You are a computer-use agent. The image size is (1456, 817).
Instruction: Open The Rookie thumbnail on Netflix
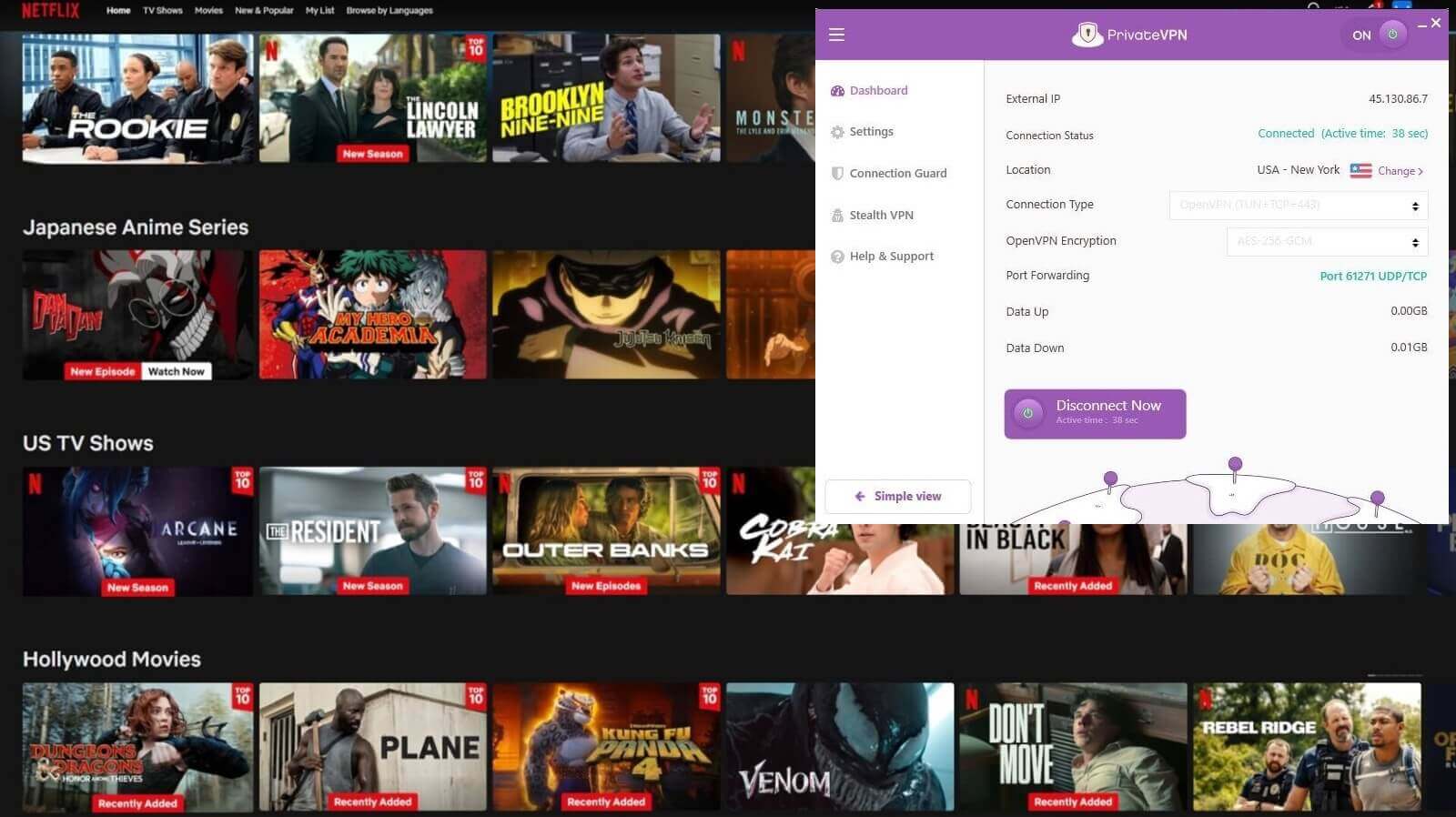137,98
